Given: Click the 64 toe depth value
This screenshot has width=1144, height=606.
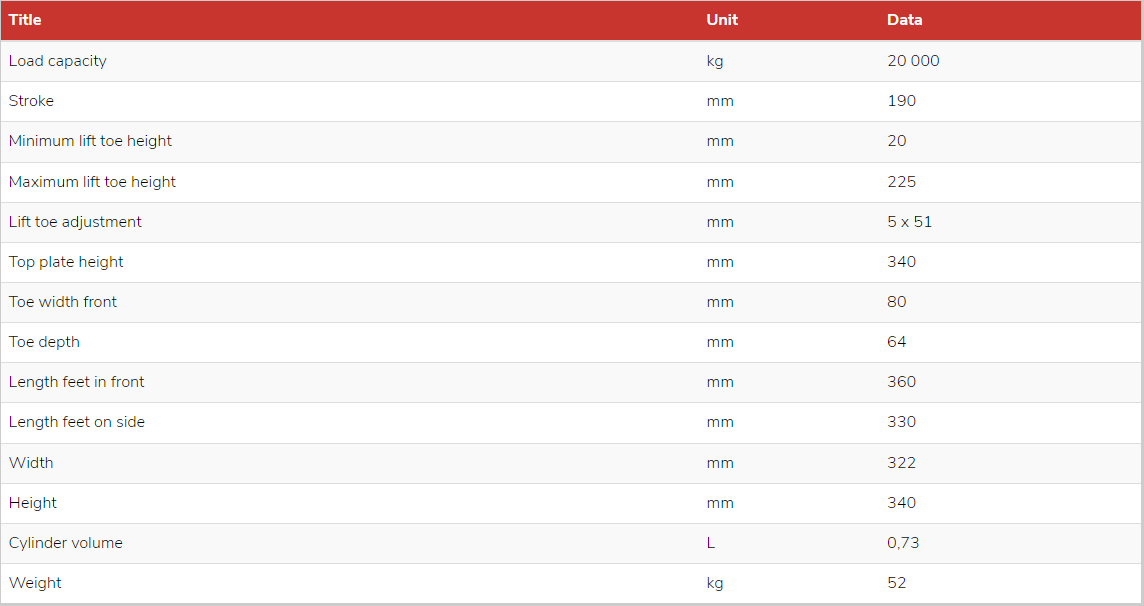Looking at the screenshot, I should (x=897, y=342).
